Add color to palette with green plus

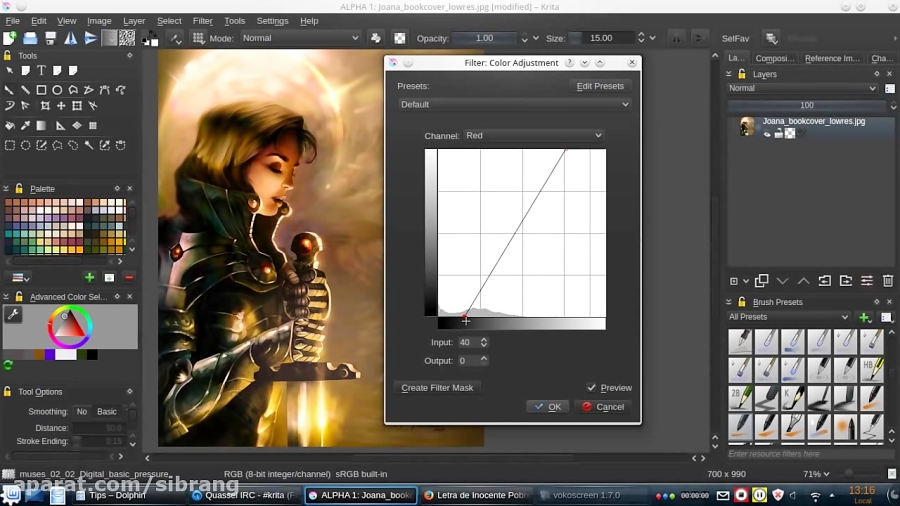click(x=90, y=278)
